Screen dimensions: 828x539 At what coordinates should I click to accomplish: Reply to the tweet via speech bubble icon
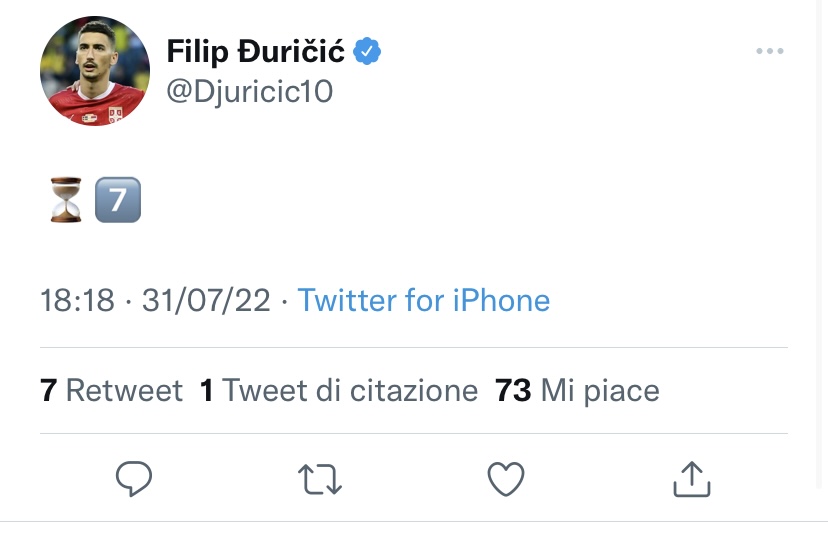point(133,480)
